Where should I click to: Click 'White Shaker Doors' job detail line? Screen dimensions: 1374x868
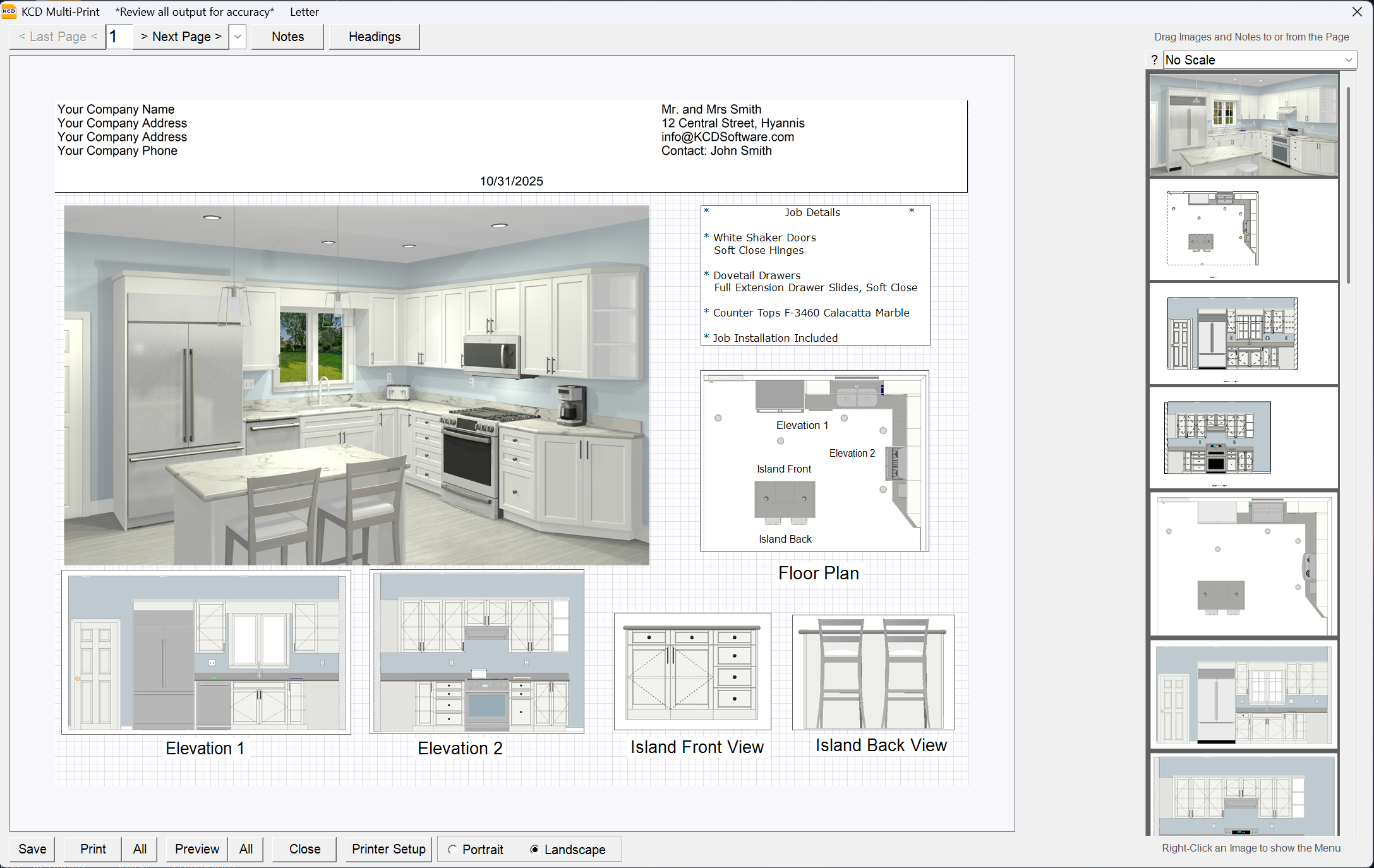point(764,238)
